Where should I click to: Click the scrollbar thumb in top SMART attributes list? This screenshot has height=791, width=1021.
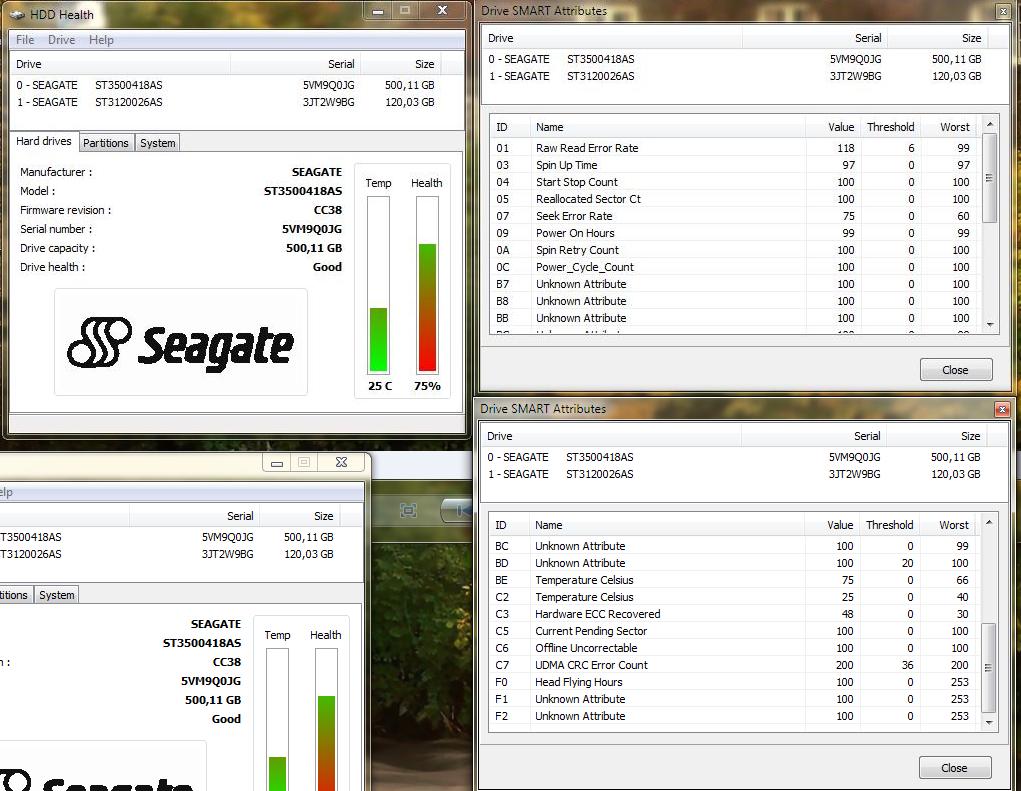[989, 178]
